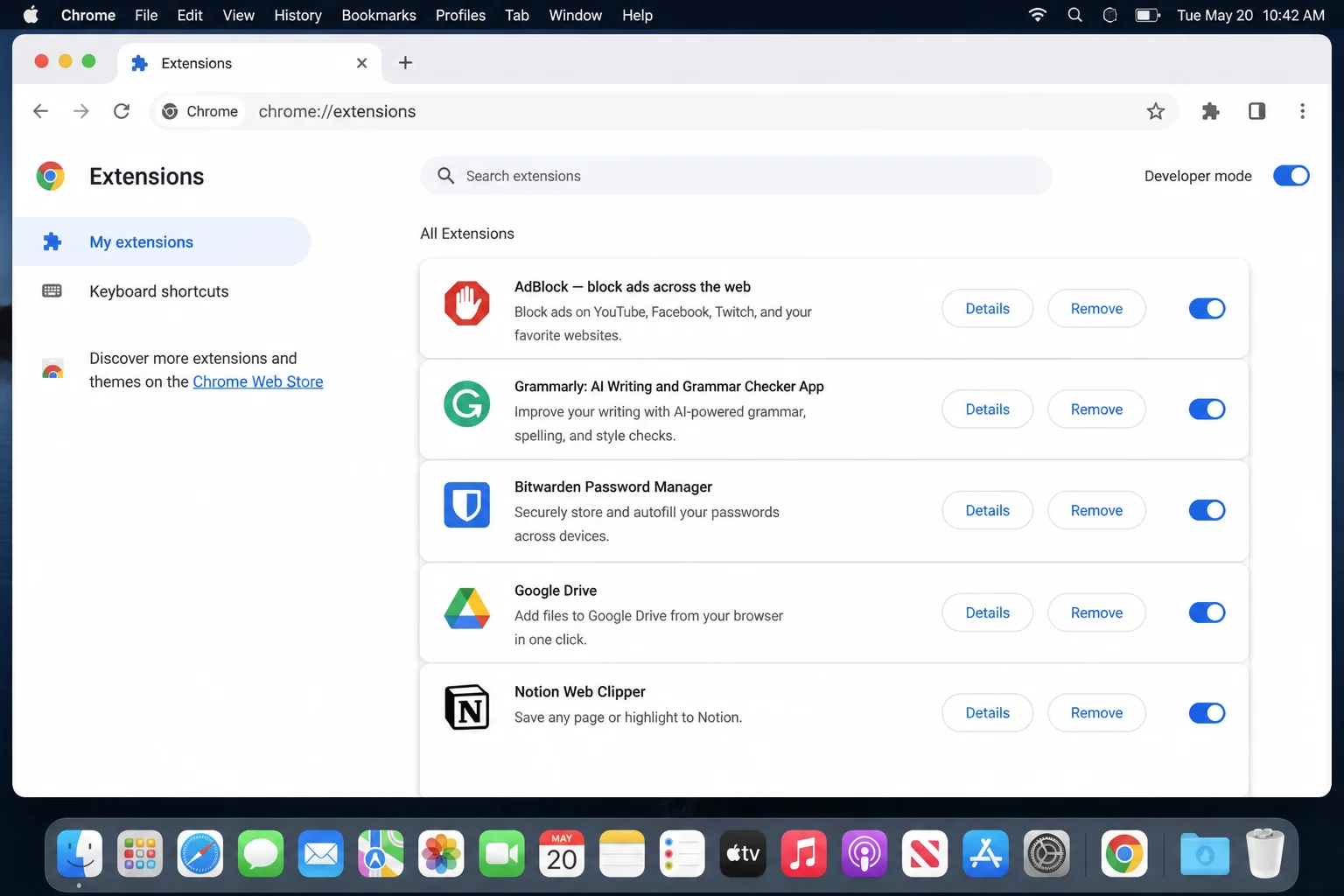Click the Notion Web Clipper icon
Screen dimensions: 1344x896
coord(466,707)
